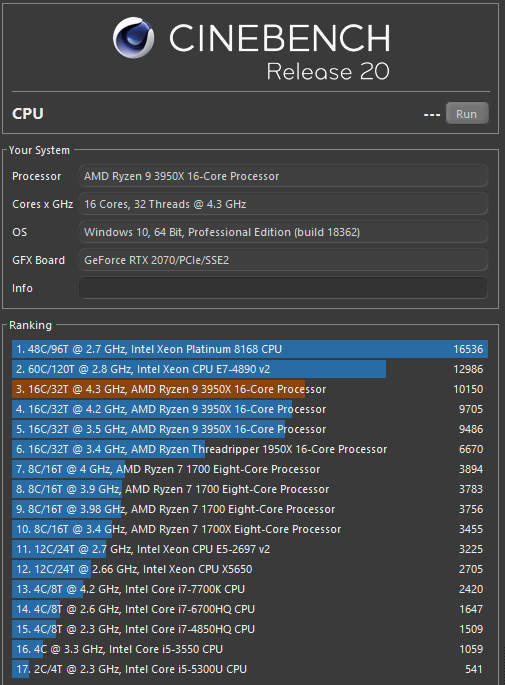Select ranking row 5 Ryzen 9 3950X at 3.5 GHz
This screenshot has width=505, height=685.
(250, 429)
